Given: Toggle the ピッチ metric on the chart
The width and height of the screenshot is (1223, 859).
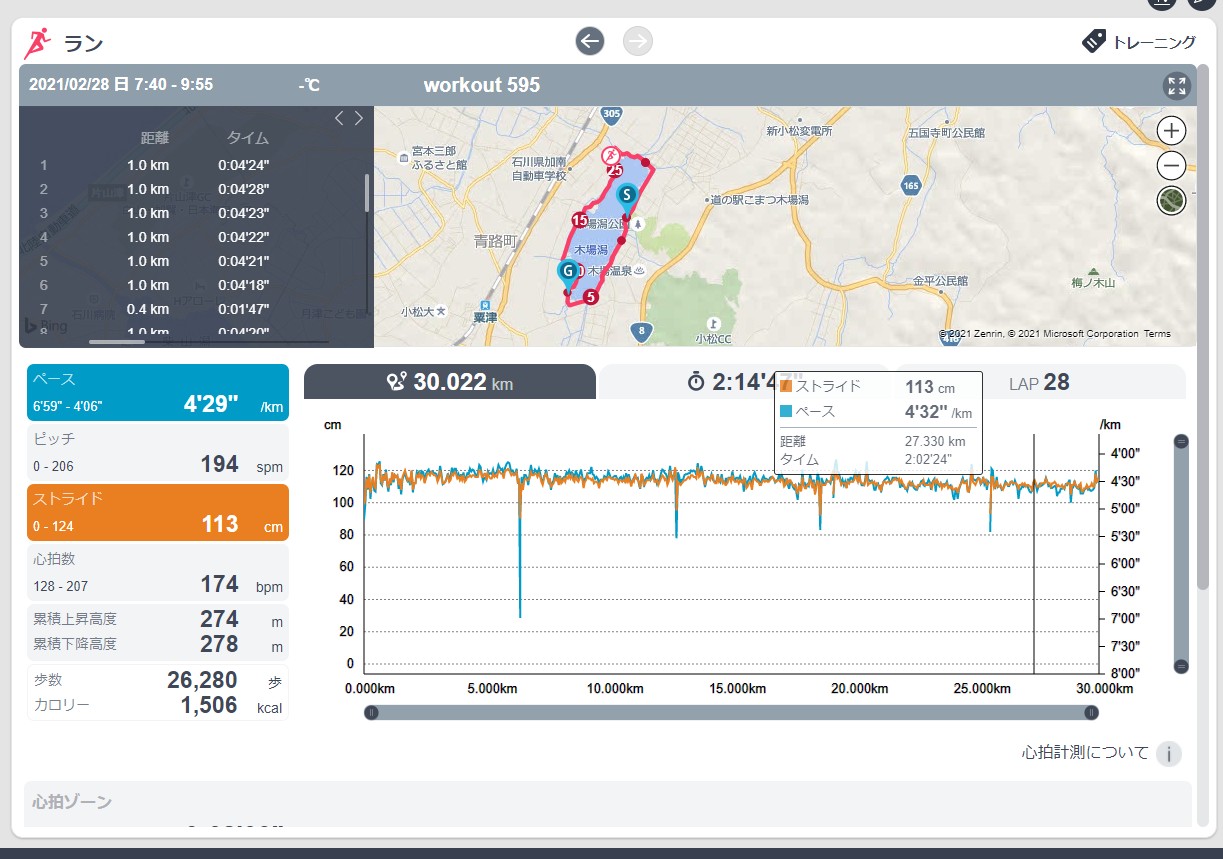Looking at the screenshot, I should 158,452.
